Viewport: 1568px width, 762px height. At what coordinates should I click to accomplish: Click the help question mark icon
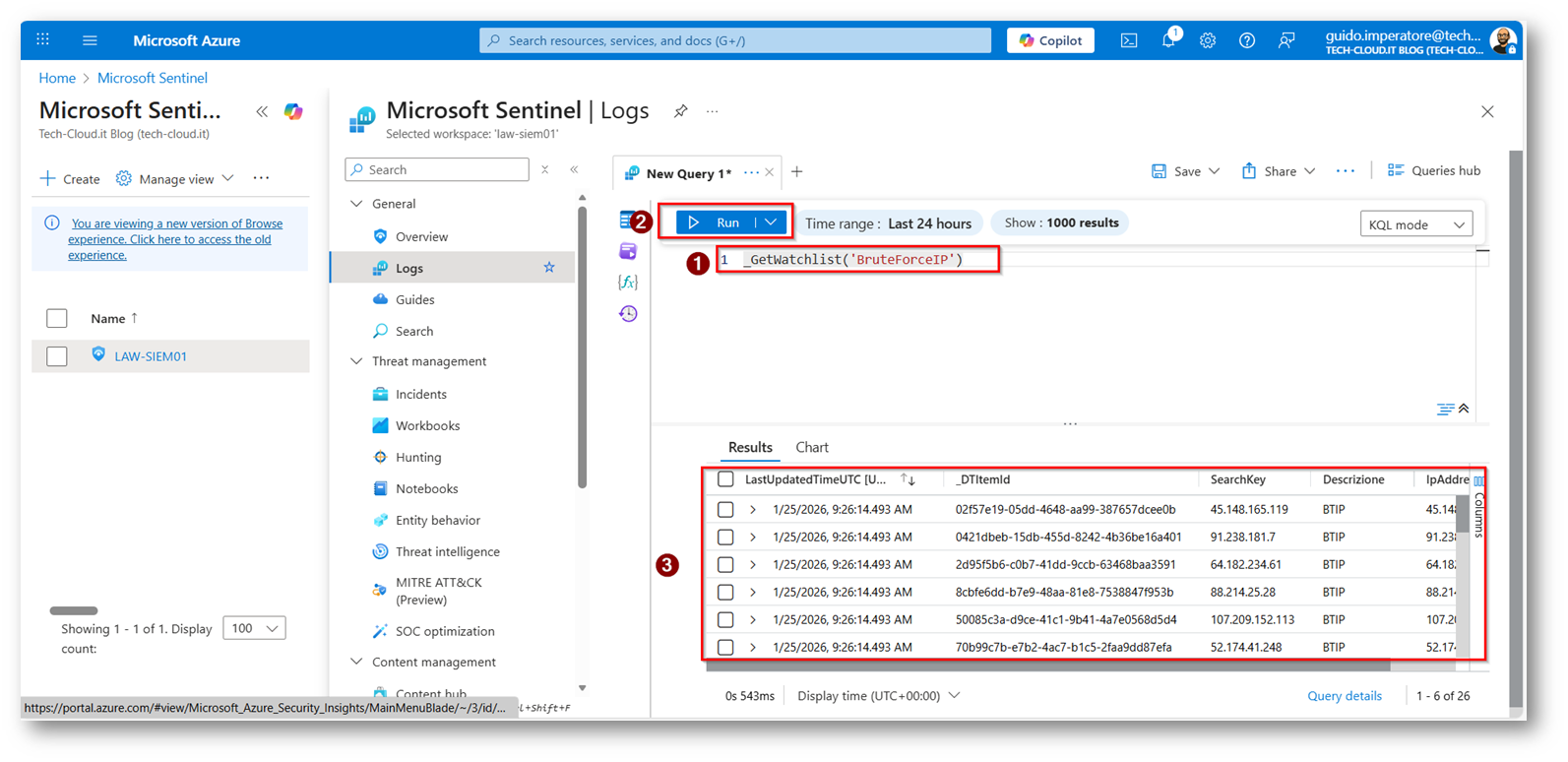[x=1247, y=40]
